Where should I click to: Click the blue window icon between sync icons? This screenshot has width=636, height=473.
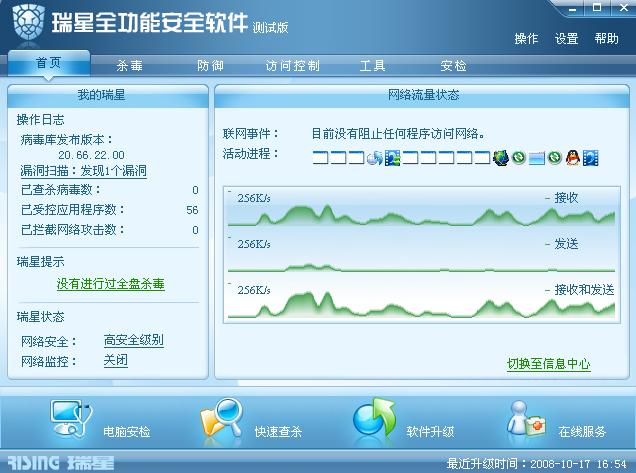(537, 157)
